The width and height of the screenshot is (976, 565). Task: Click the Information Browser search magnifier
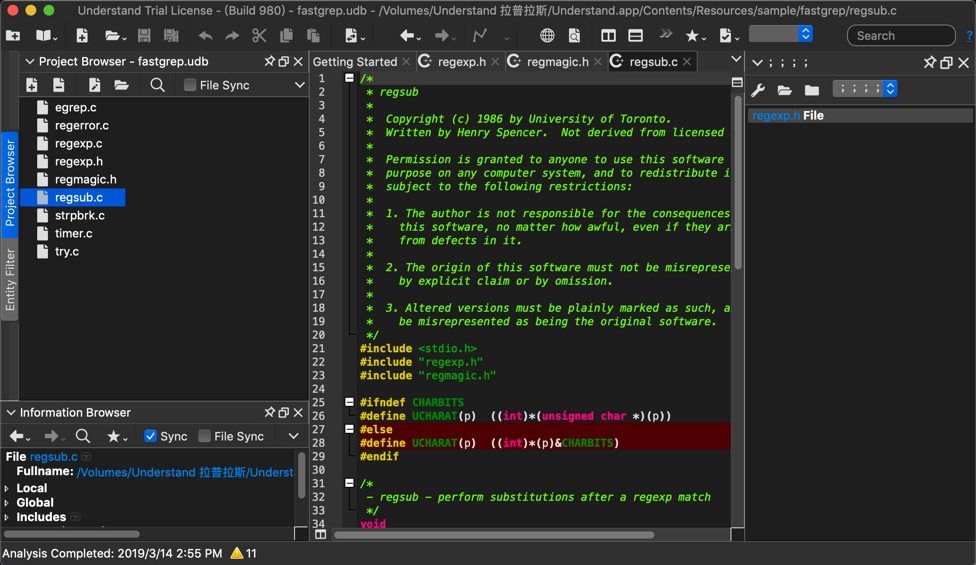click(x=83, y=436)
